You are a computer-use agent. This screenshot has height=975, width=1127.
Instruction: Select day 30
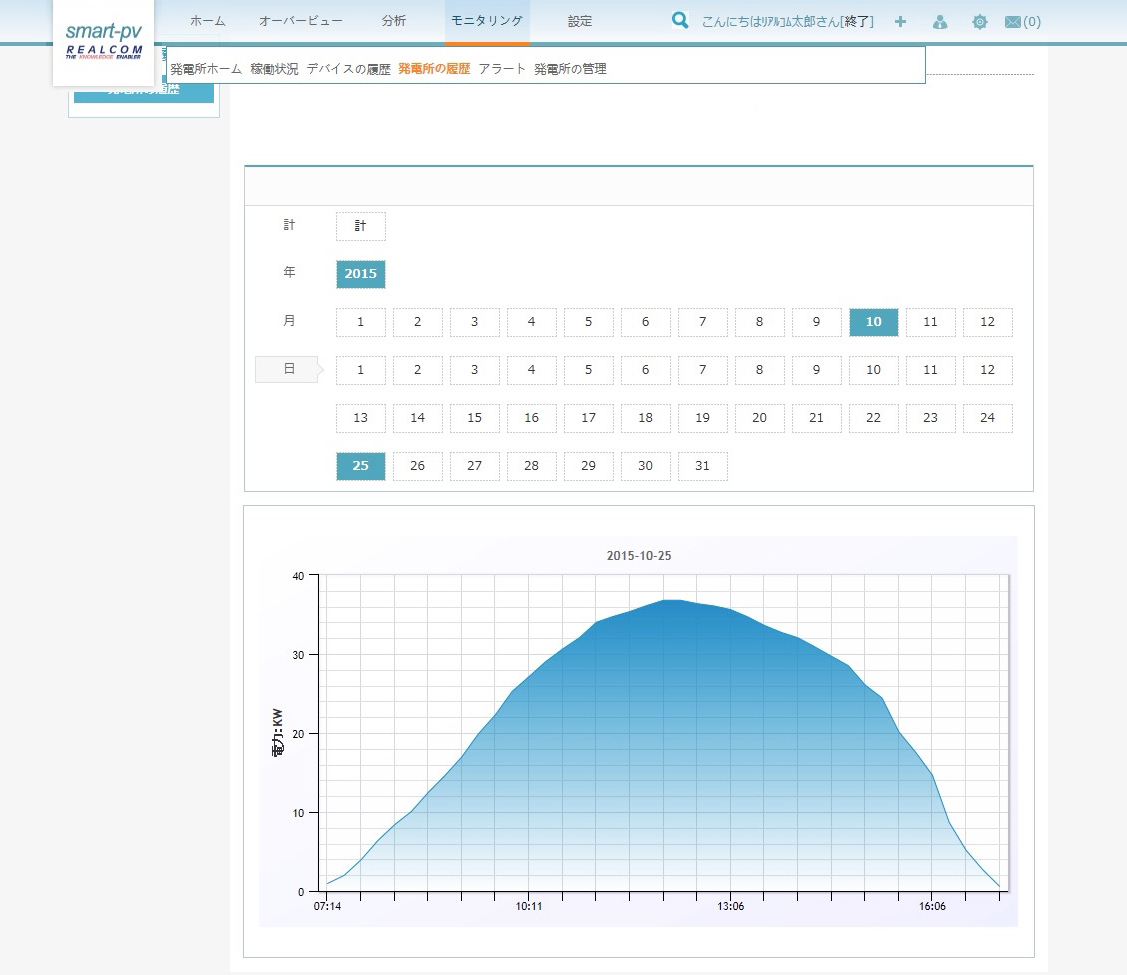[645, 466]
